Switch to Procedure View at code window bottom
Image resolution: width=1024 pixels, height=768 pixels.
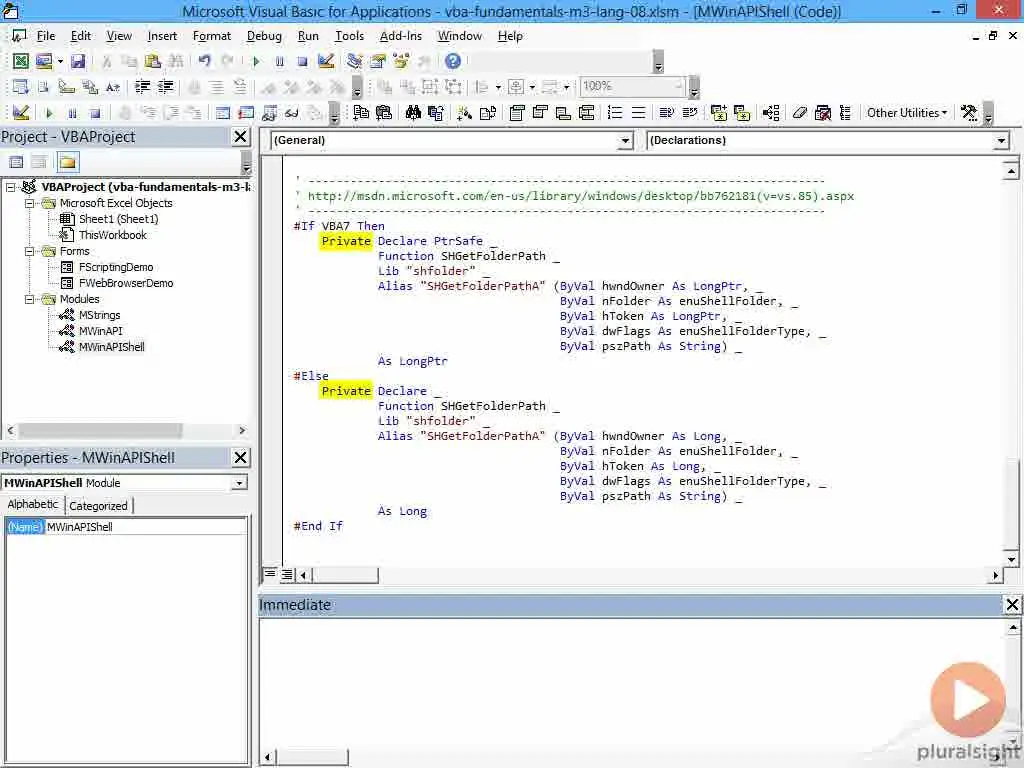269,574
